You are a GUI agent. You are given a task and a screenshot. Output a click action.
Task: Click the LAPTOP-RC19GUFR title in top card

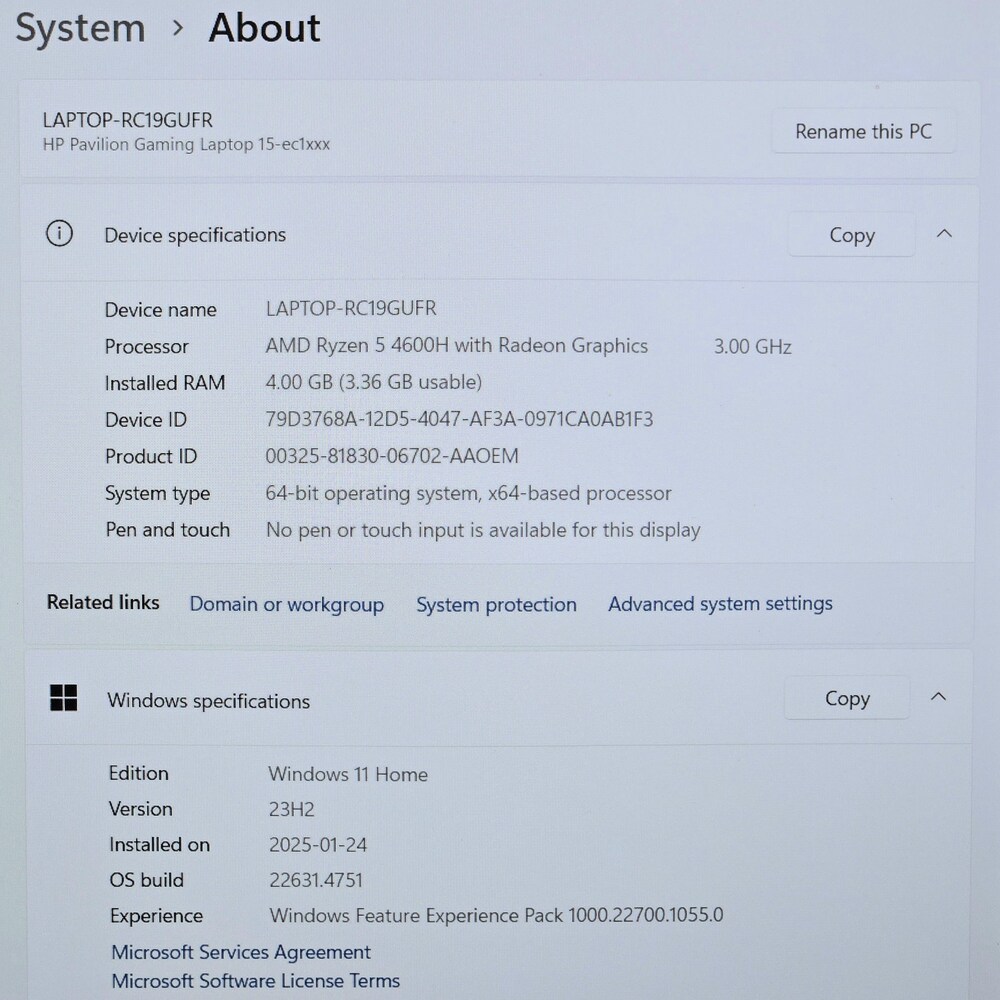pyautogui.click(x=128, y=120)
